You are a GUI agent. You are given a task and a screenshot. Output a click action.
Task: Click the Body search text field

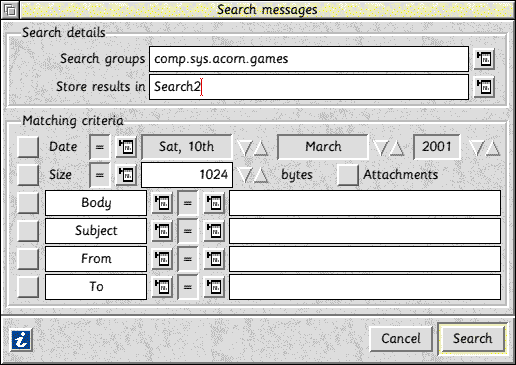coord(365,203)
